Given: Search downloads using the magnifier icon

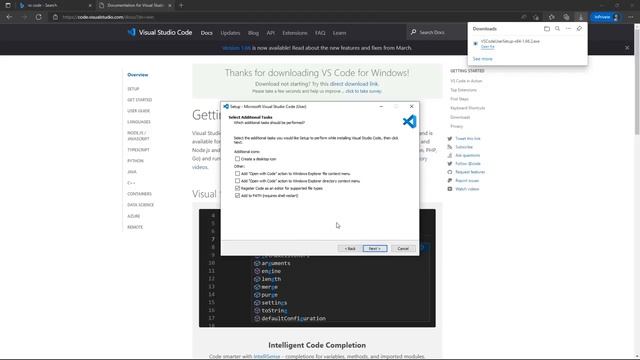Looking at the screenshot, I should pos(557,29).
